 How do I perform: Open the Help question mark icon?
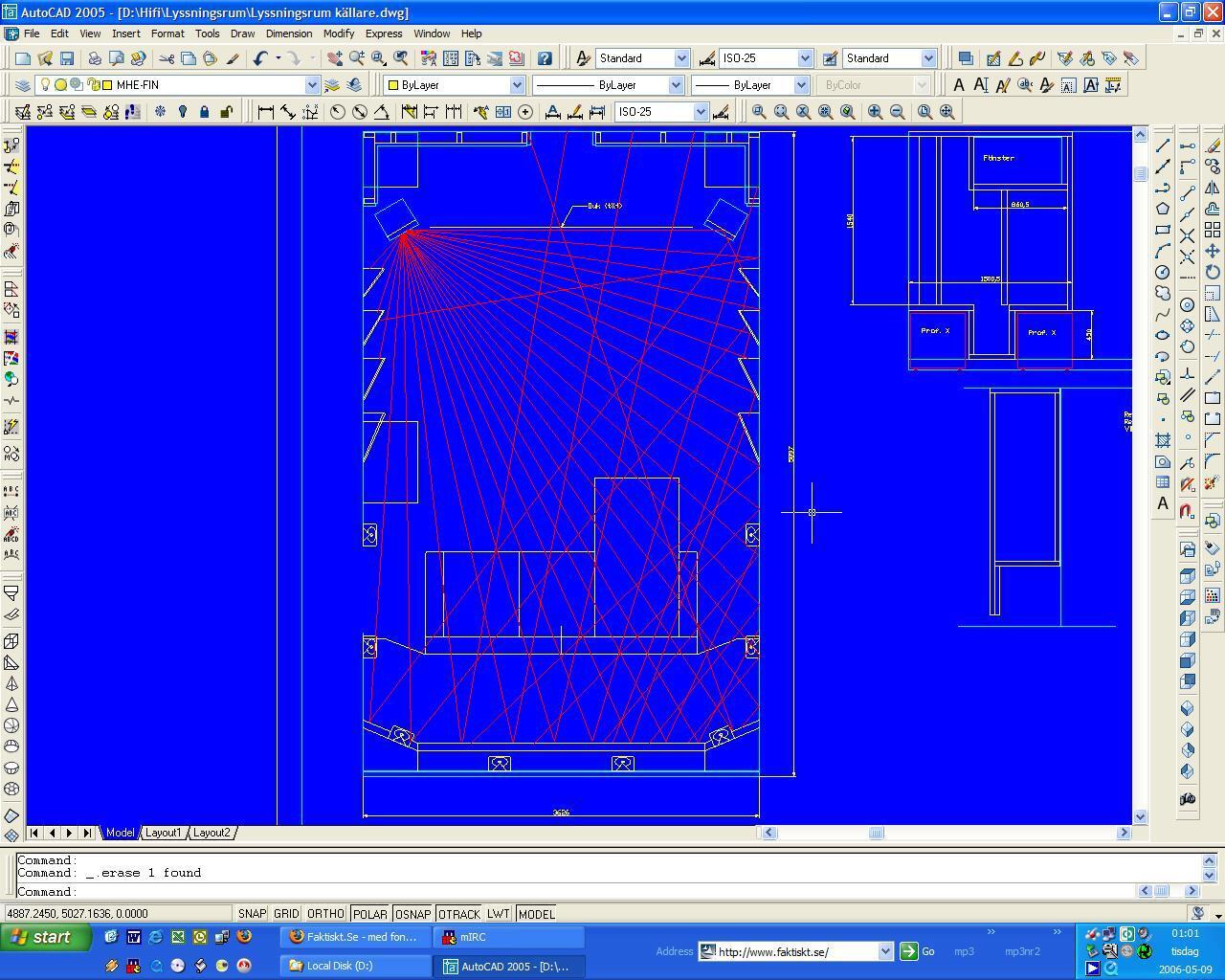coord(545,58)
